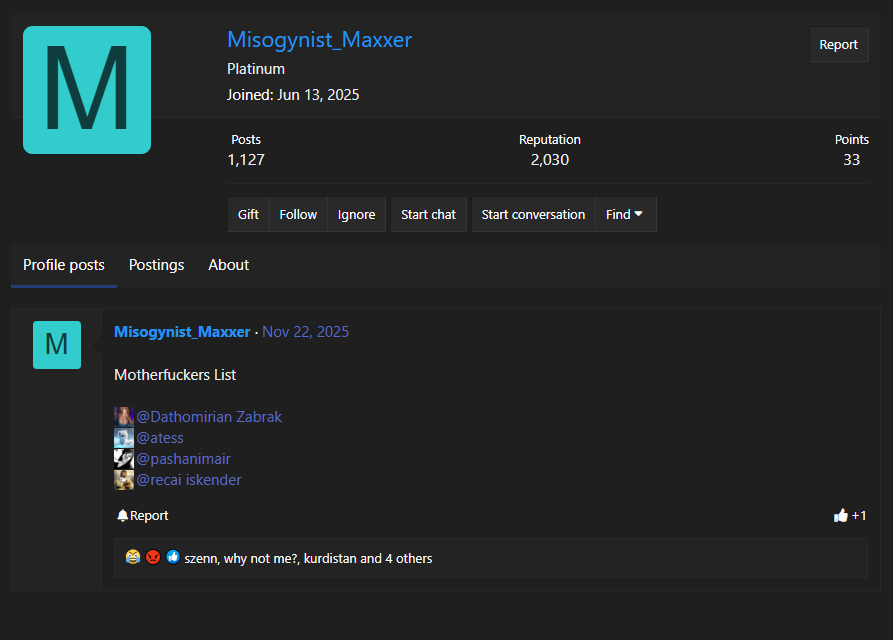Click the Start chat button
The image size is (893, 640).
coord(428,215)
